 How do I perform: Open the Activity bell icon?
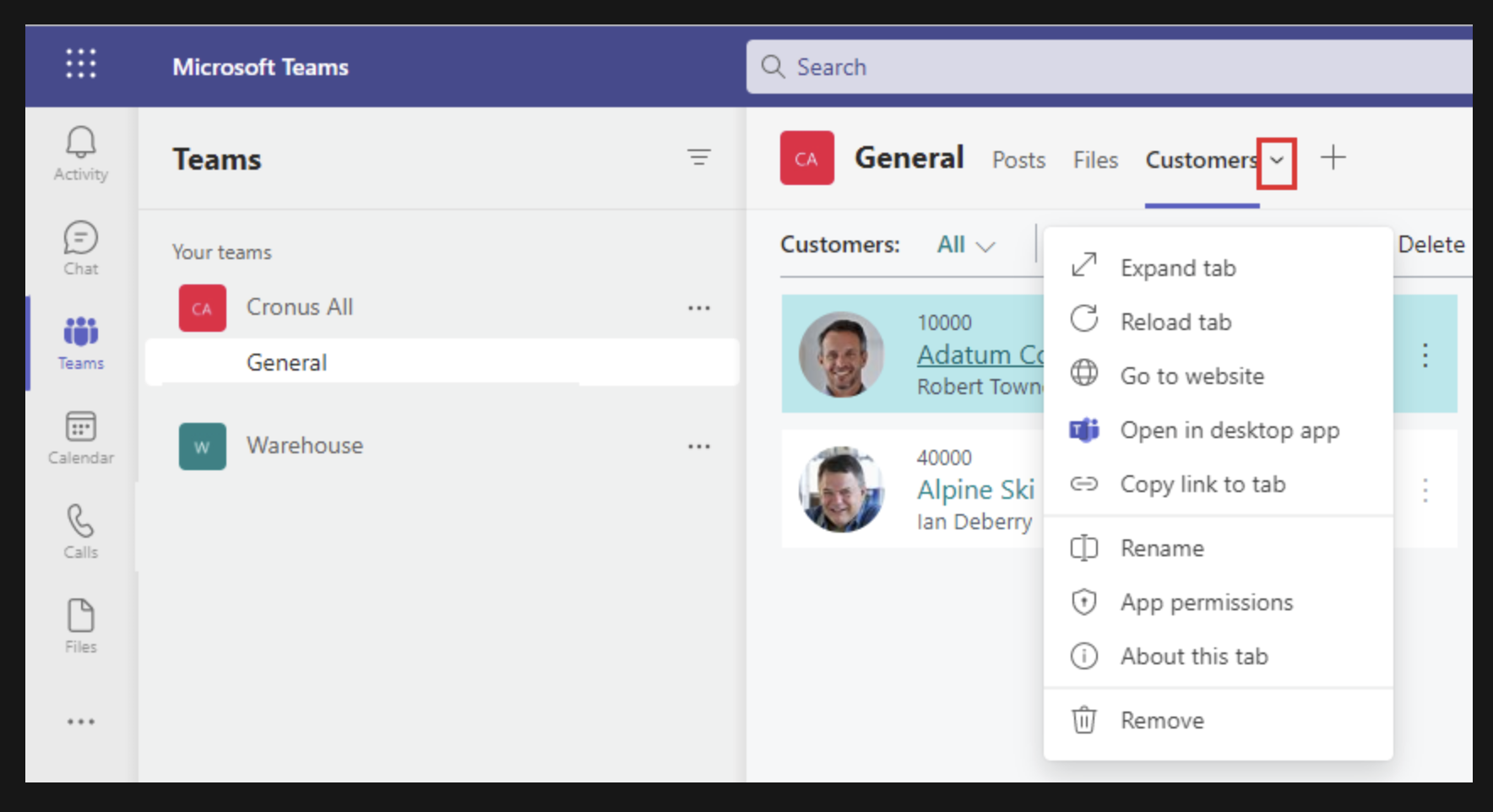(81, 154)
